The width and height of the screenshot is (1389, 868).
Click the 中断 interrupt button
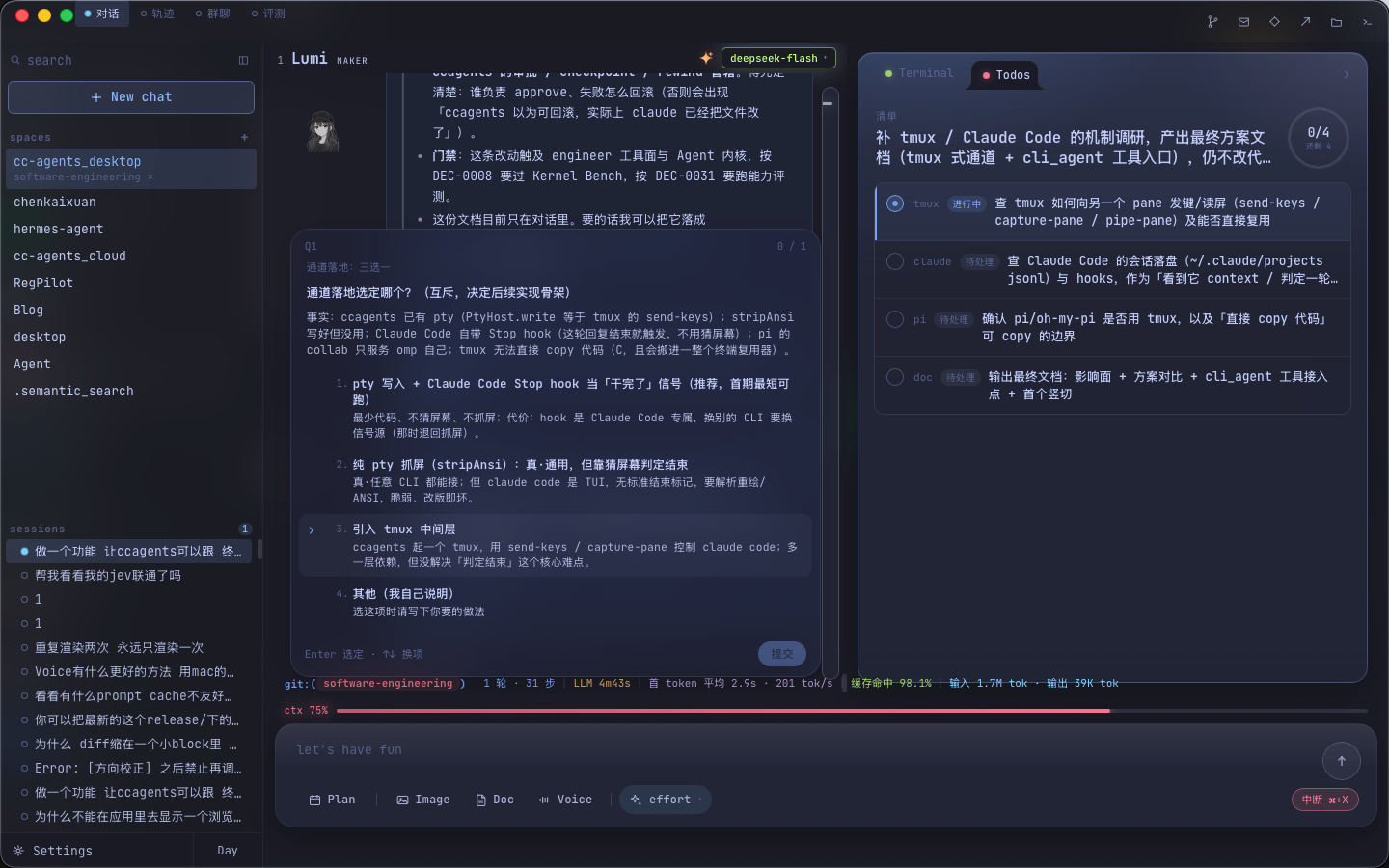coord(1325,800)
